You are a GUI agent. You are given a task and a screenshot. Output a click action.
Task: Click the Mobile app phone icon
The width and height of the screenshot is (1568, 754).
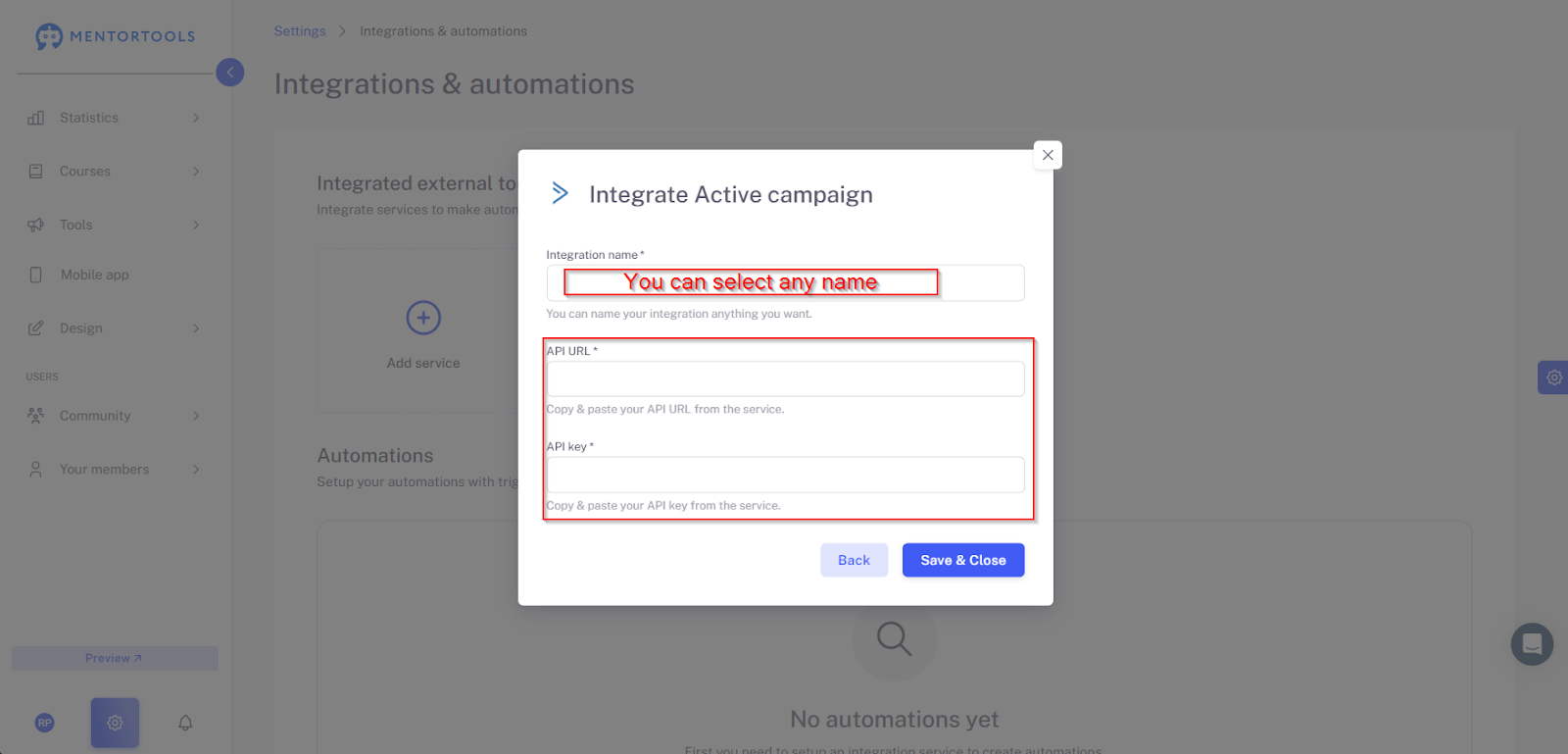click(x=36, y=275)
